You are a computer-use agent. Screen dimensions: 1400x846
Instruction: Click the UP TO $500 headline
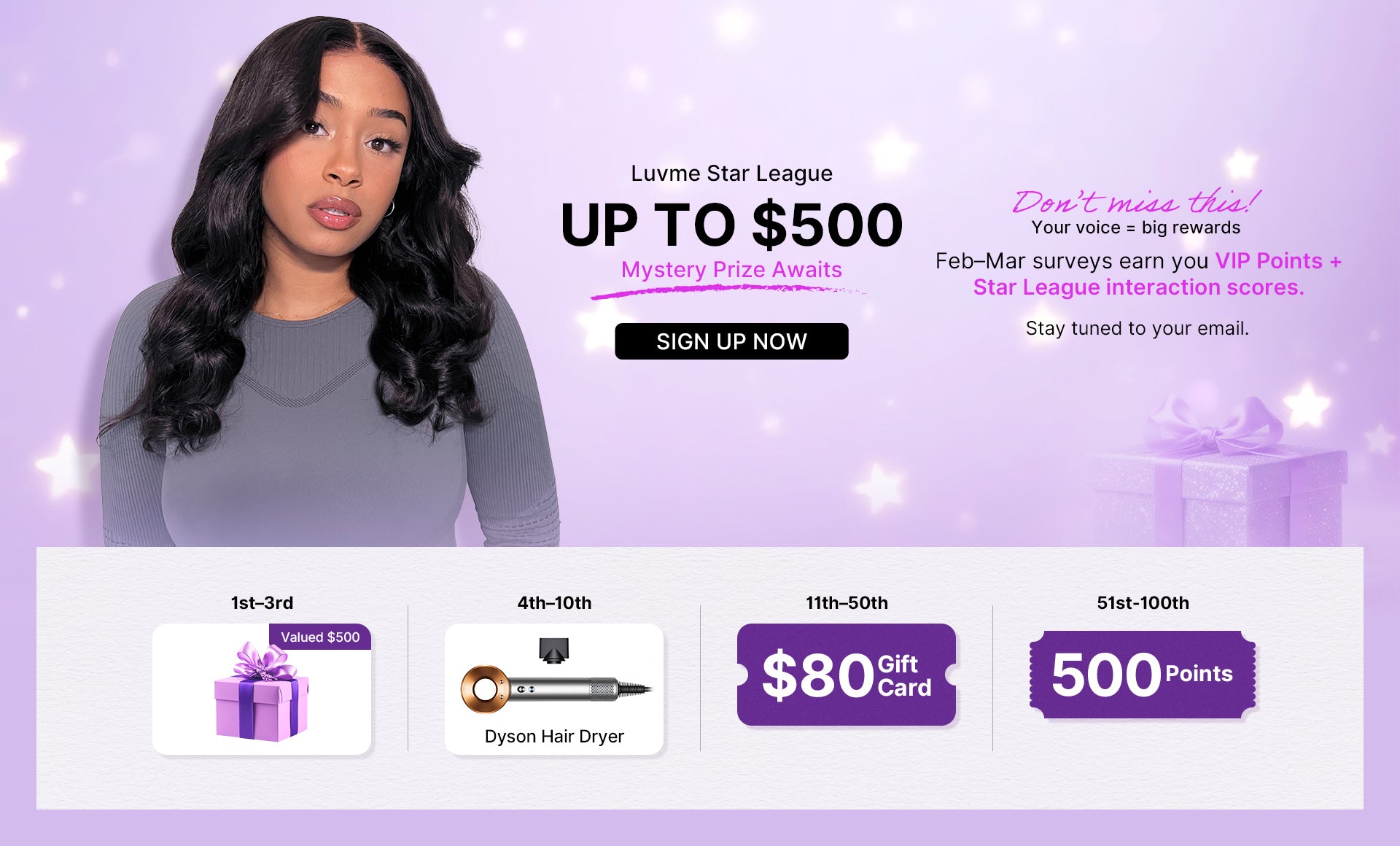coord(731,225)
